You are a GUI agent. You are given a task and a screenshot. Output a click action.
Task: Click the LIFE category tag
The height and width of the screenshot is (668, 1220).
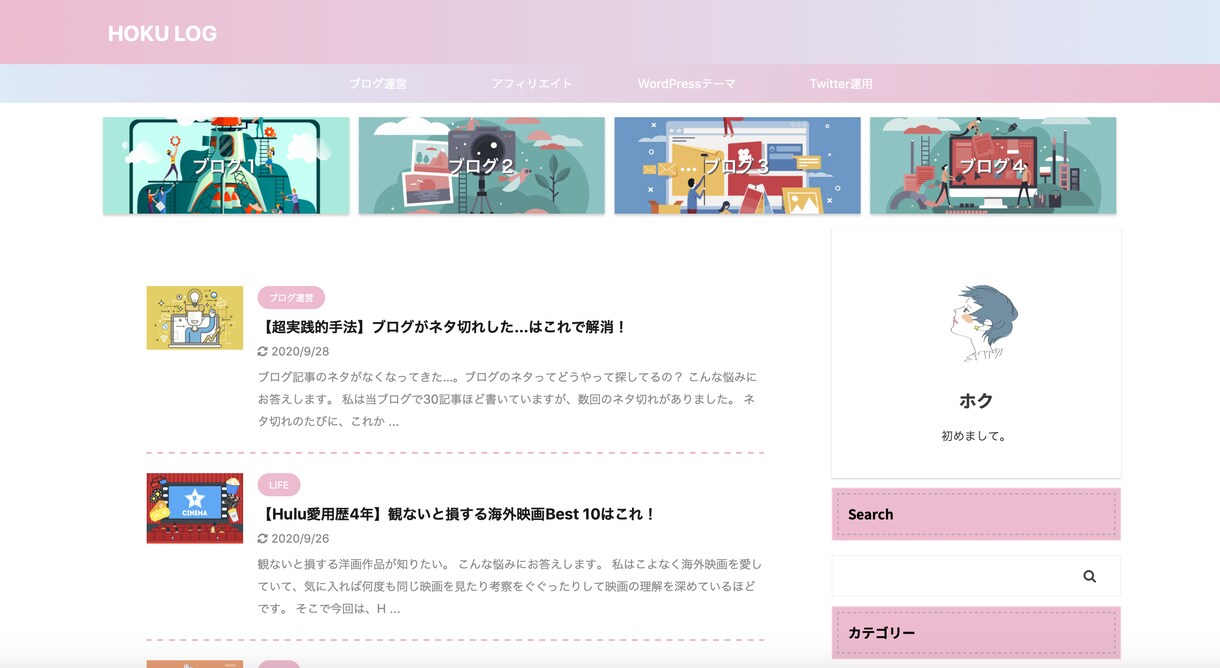279,485
